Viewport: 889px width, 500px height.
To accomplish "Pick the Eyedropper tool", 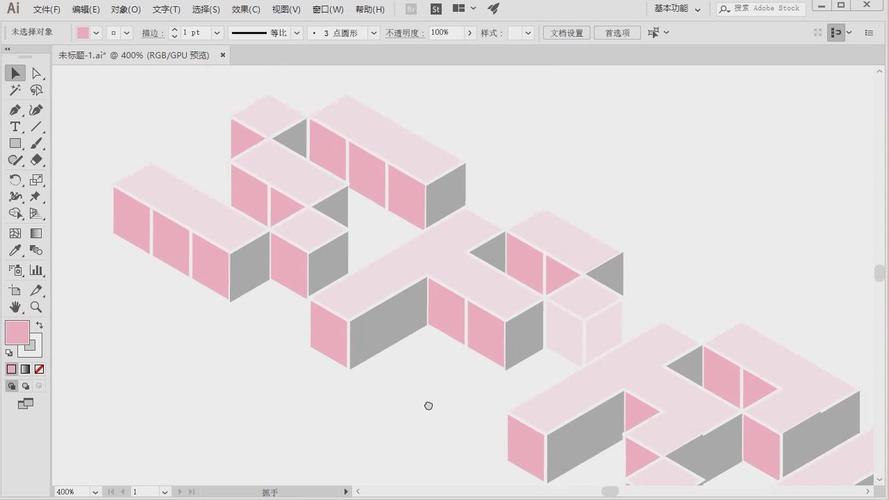I will point(15,250).
